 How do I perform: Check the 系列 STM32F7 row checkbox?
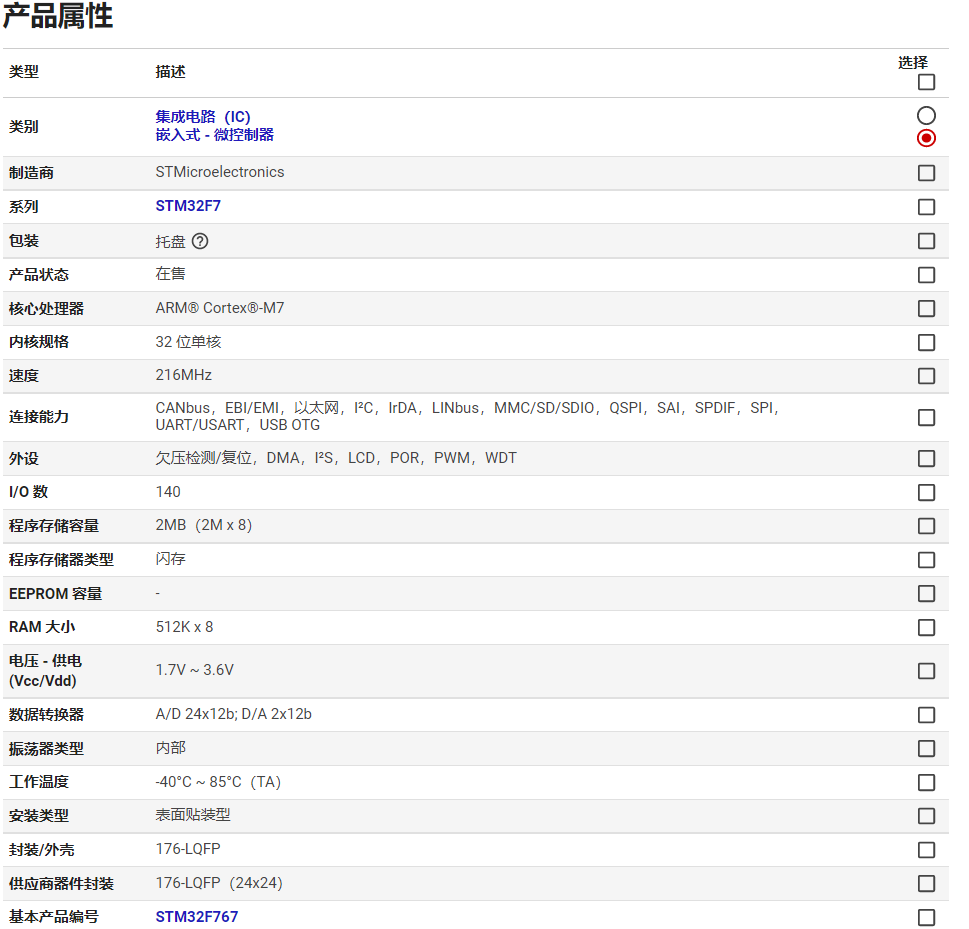coord(926,207)
